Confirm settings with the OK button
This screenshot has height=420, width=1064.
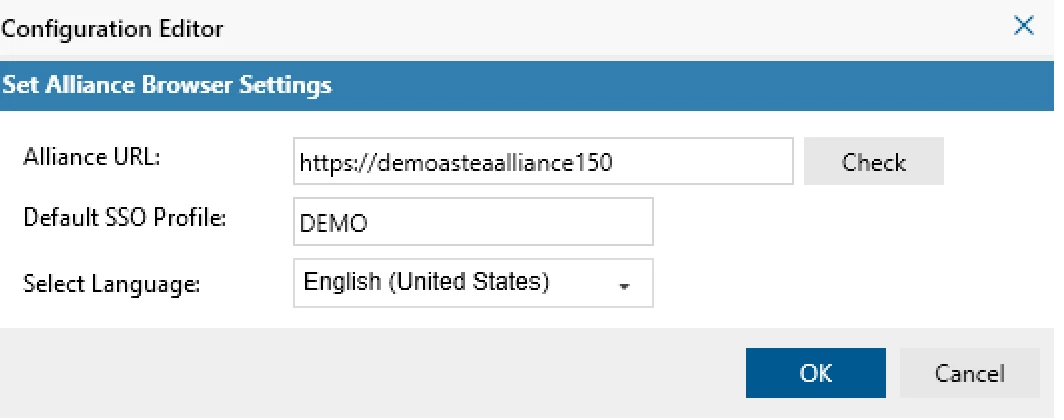(816, 374)
